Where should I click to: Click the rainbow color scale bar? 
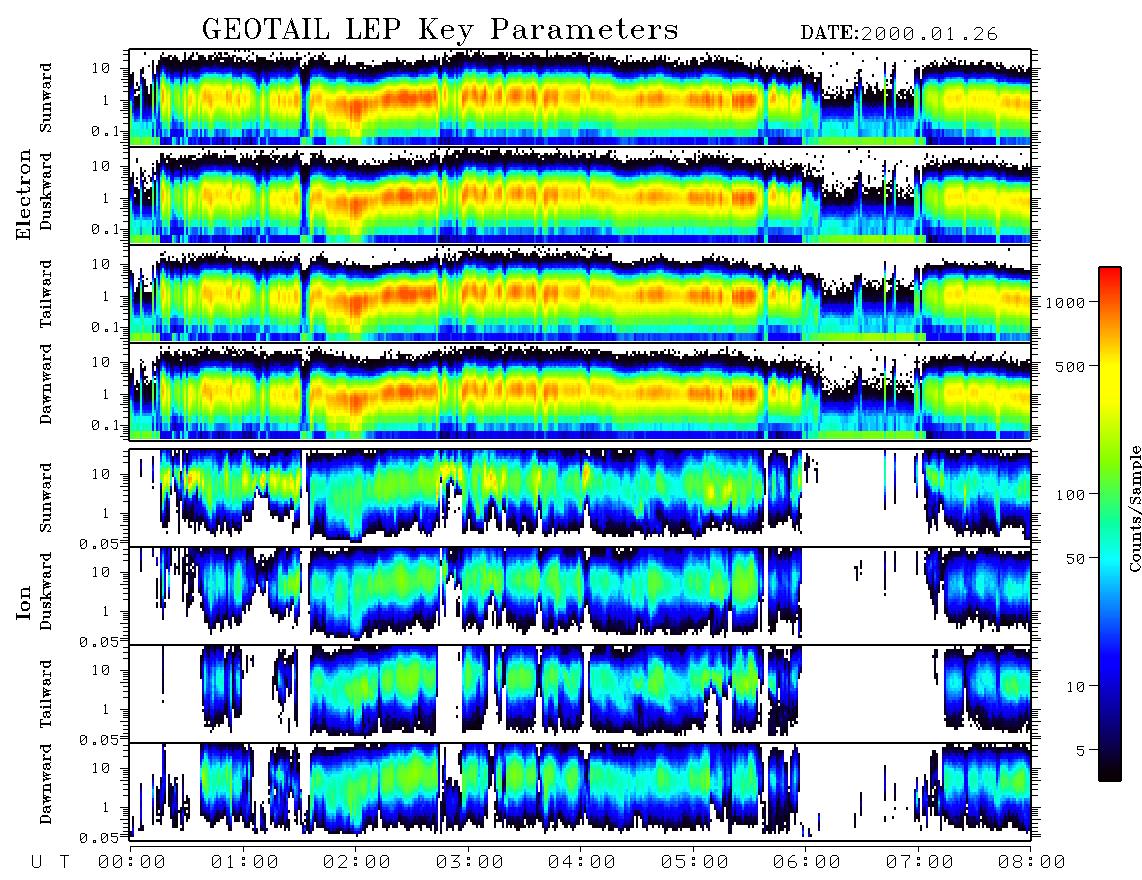tap(1110, 524)
